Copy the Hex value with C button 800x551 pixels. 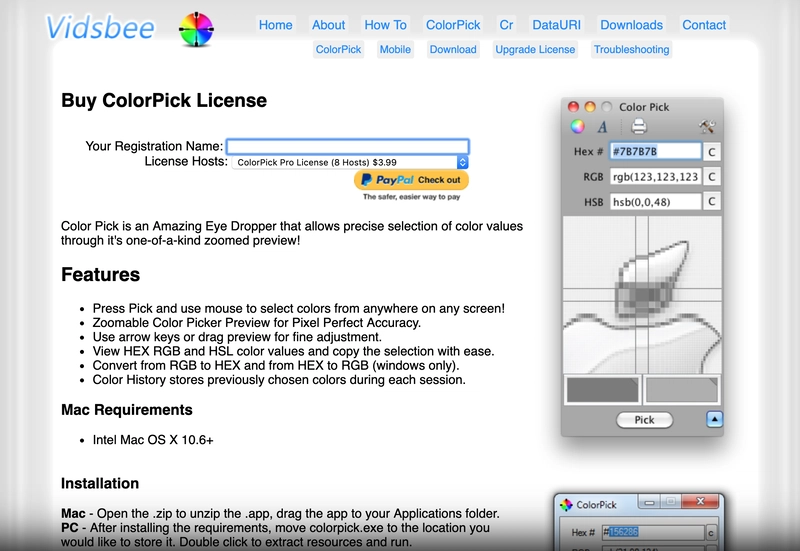pos(712,152)
